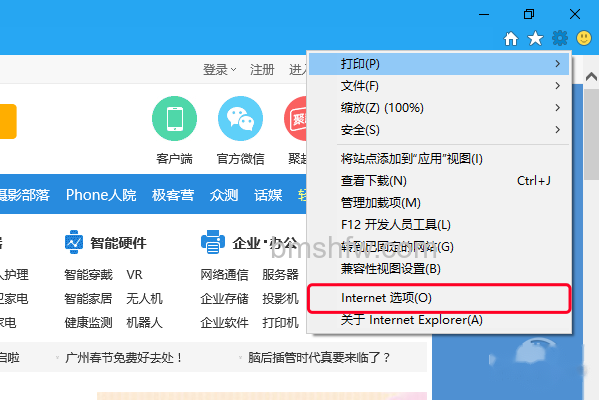Click the orange button at left
Viewport: 599px width, 400px height.
(8, 121)
